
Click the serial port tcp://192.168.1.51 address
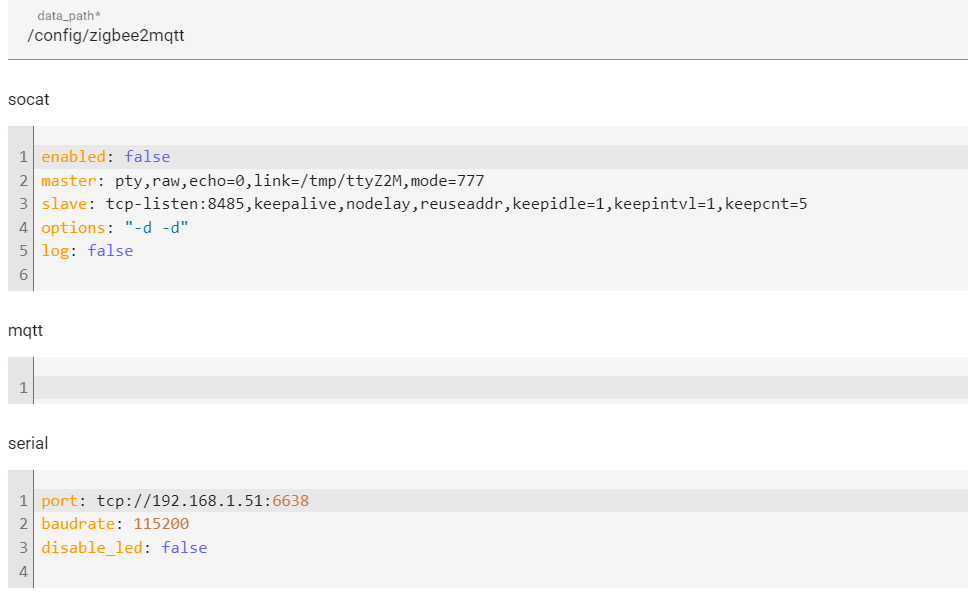[183, 501]
